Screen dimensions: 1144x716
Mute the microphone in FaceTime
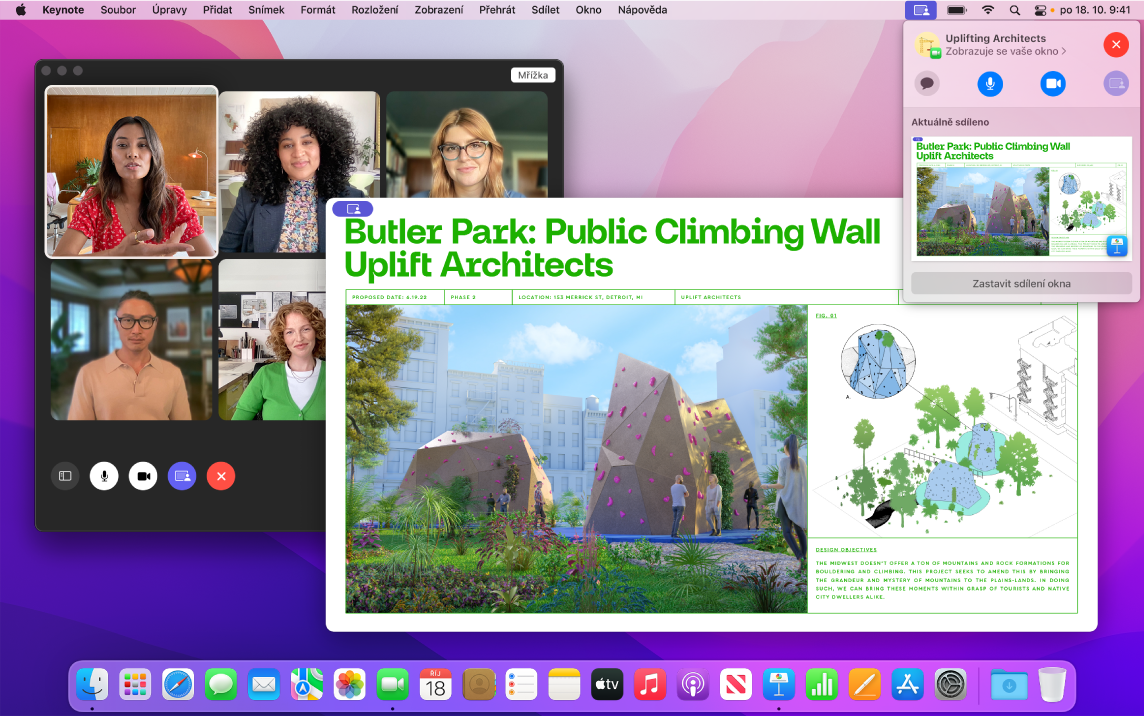[104, 476]
